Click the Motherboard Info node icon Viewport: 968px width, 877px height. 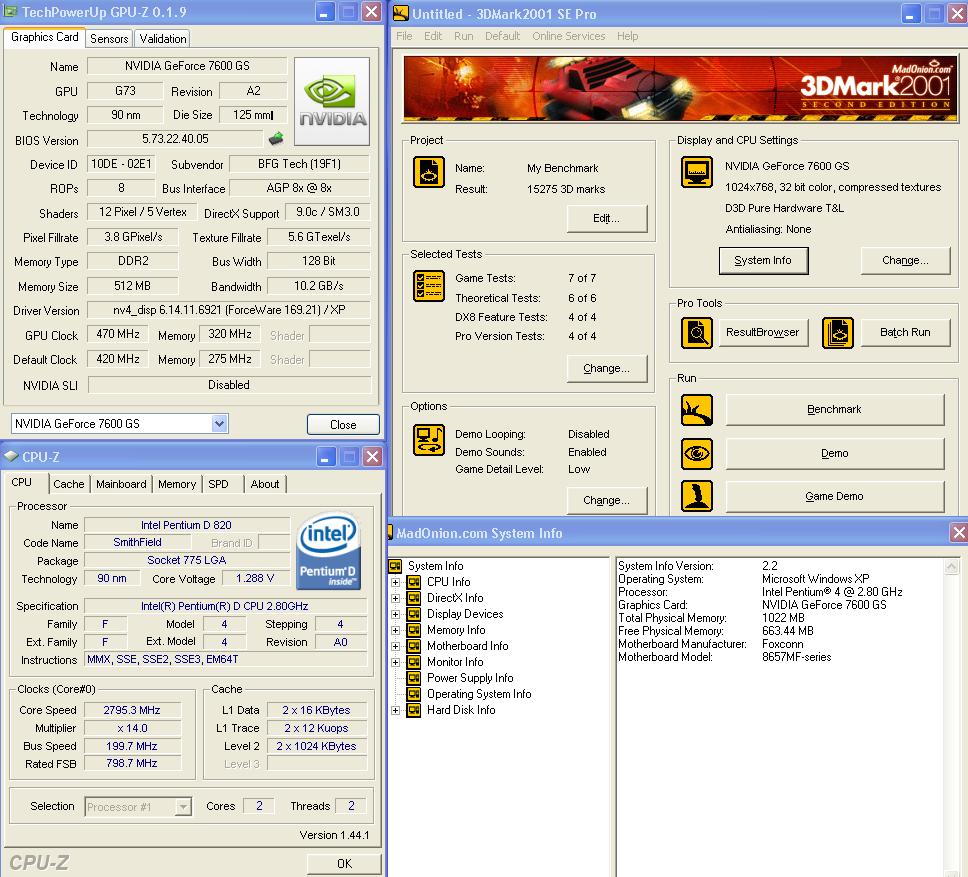pyautogui.click(x=414, y=646)
